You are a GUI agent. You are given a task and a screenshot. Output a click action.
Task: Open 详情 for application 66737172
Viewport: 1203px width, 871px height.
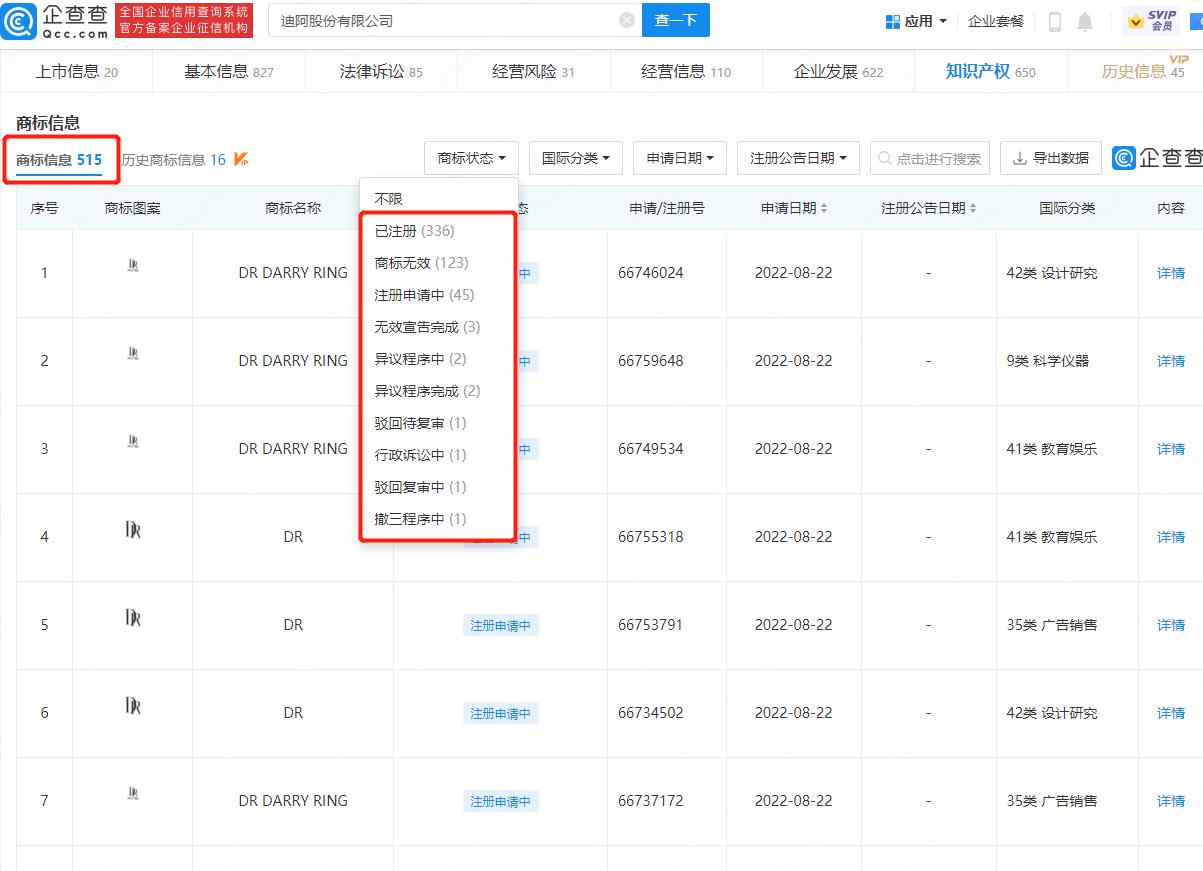pyautogui.click(x=1171, y=801)
